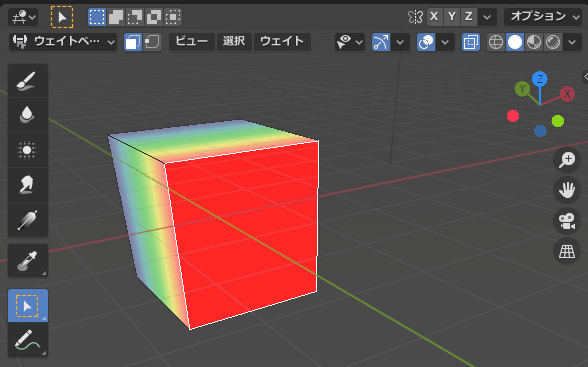Screen dimensions: 588x367
Task: Switch to rendered shading
Action: pyautogui.click(x=553, y=42)
